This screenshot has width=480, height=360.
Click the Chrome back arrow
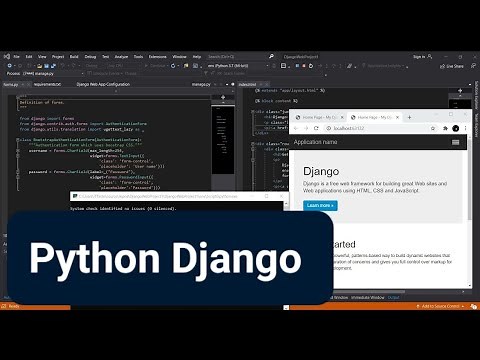[x=296, y=128]
